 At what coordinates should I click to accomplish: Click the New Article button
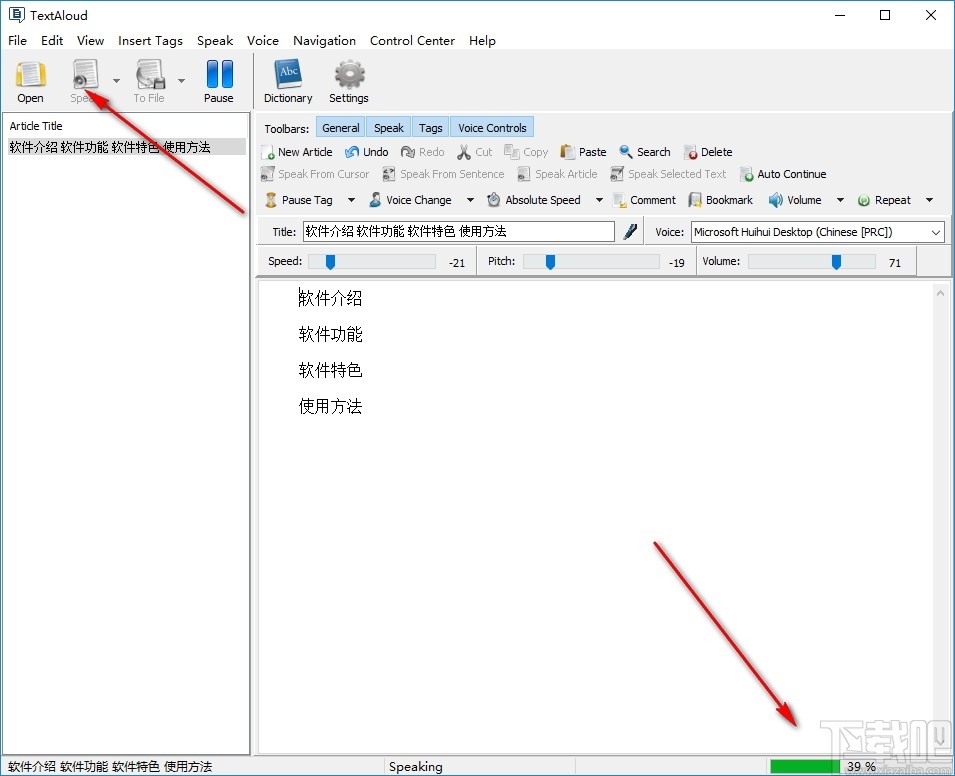[x=297, y=151]
